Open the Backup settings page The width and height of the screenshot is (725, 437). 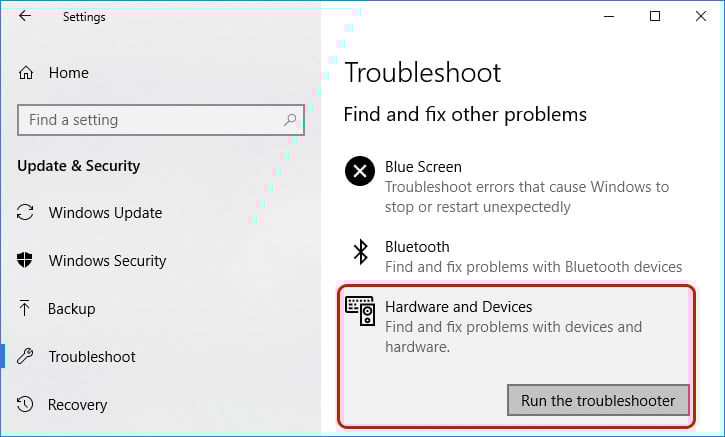click(x=71, y=309)
